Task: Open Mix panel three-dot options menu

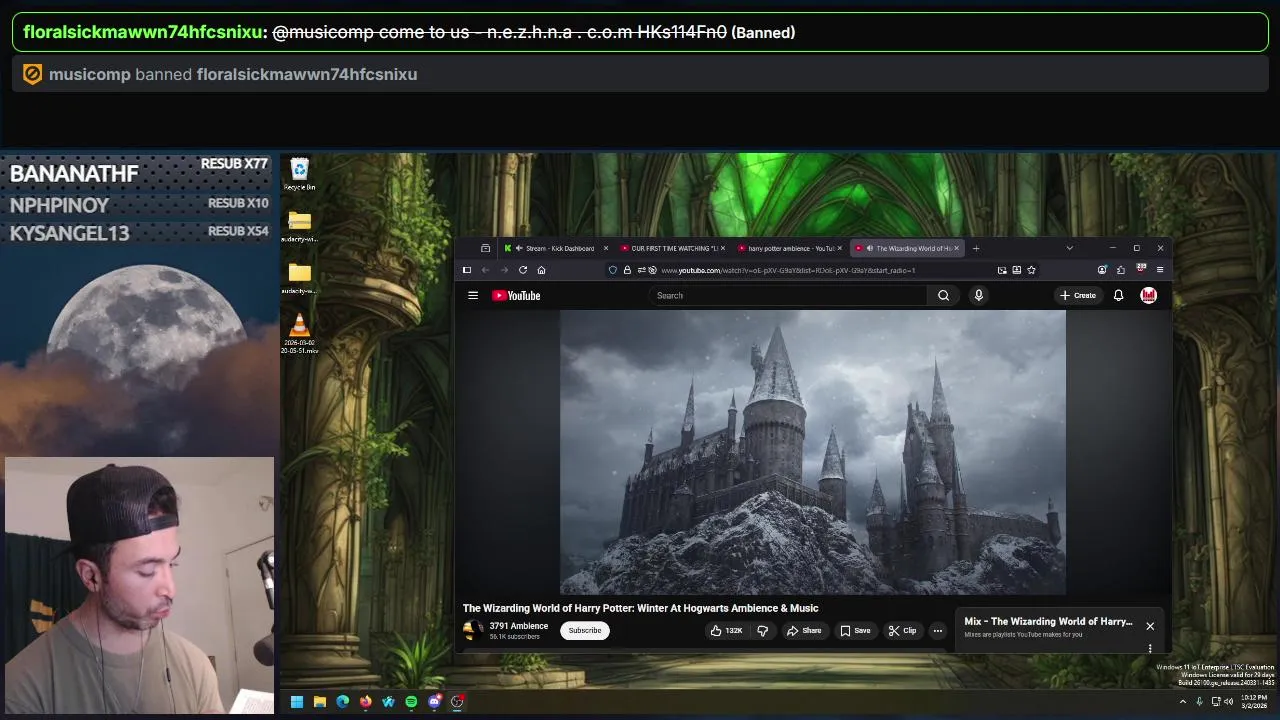Action: coord(1150,648)
